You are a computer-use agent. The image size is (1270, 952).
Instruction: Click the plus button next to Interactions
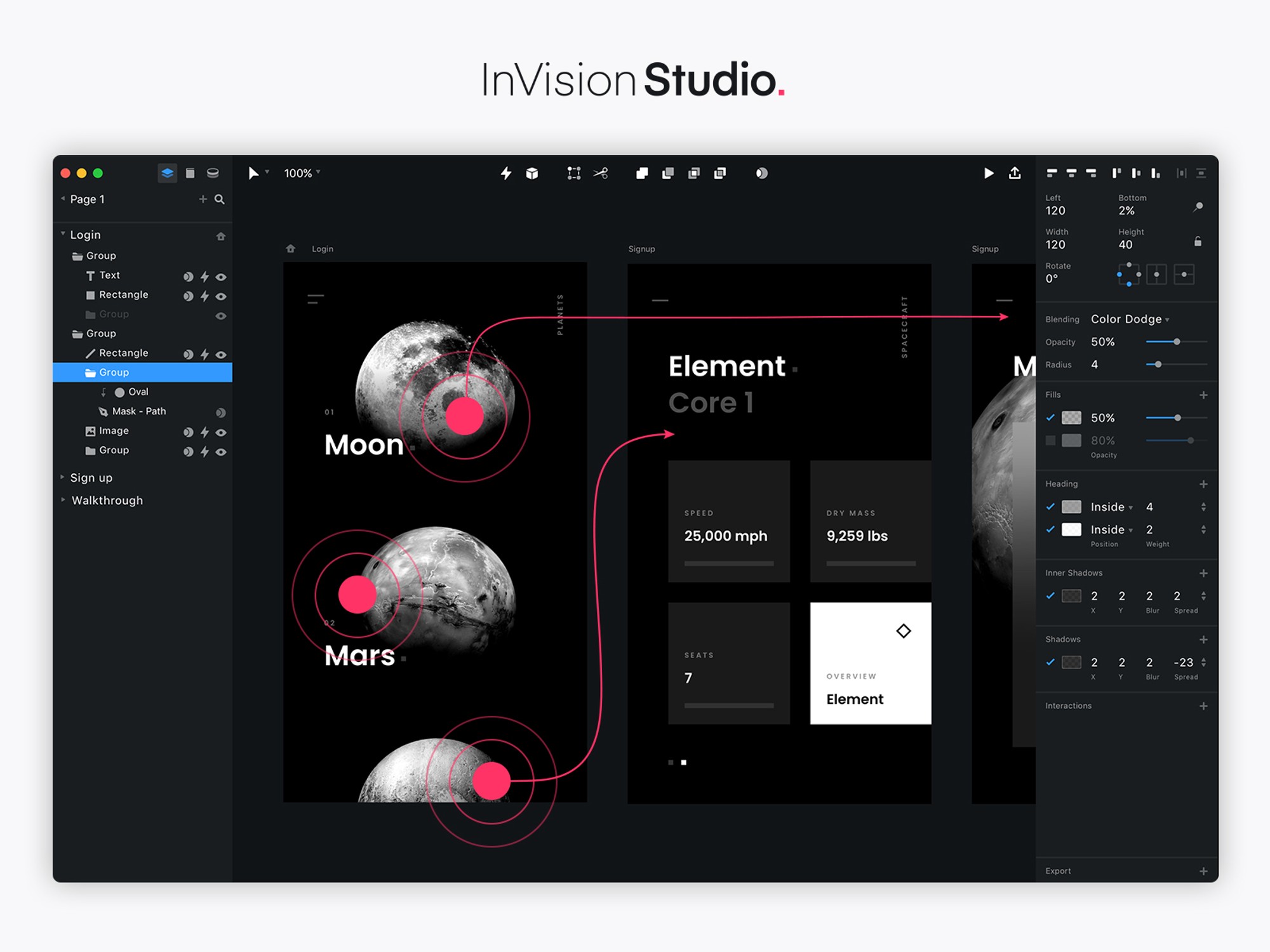[x=1203, y=706]
